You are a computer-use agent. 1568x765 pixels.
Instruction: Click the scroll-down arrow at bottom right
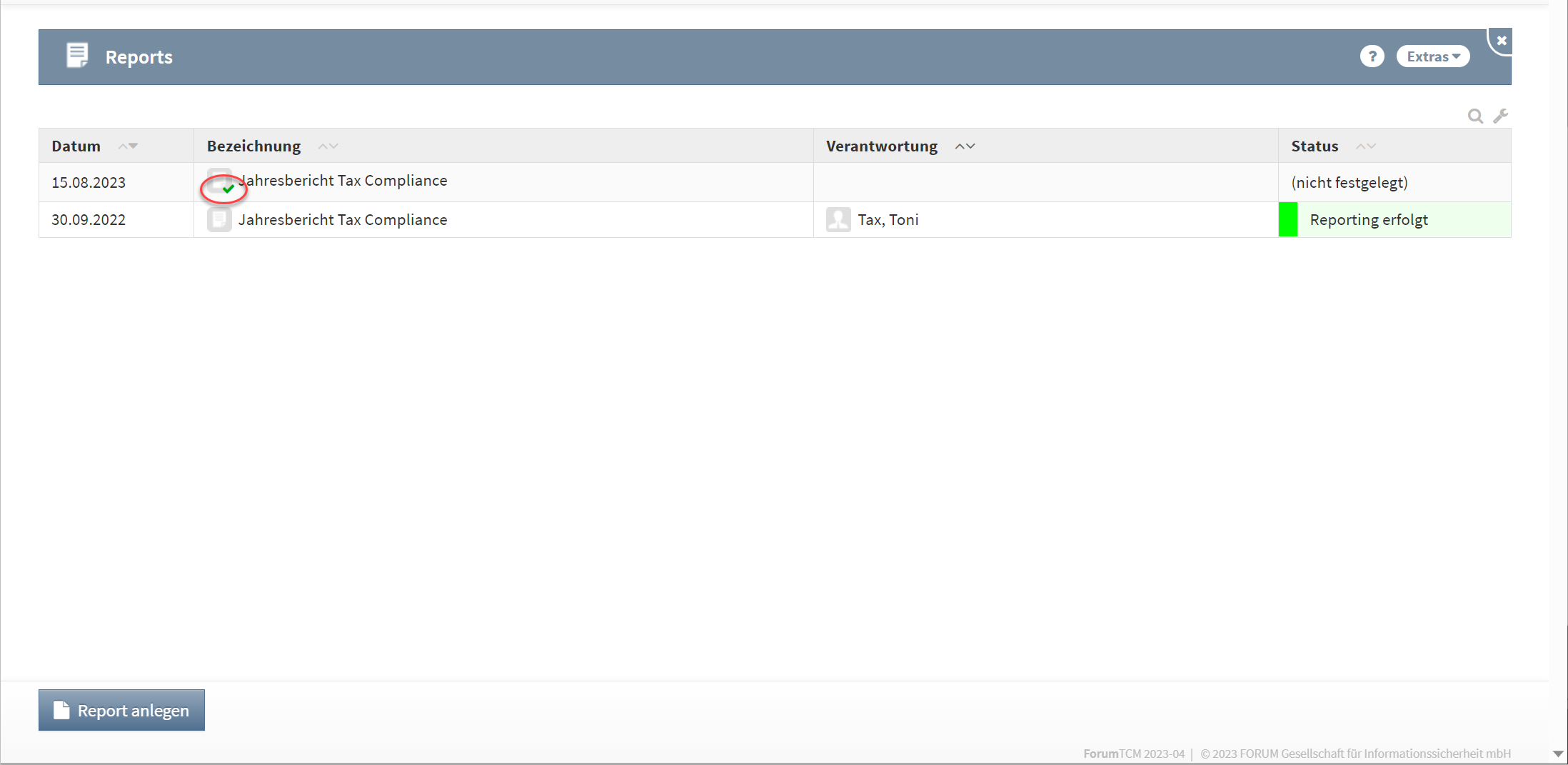(x=1558, y=754)
